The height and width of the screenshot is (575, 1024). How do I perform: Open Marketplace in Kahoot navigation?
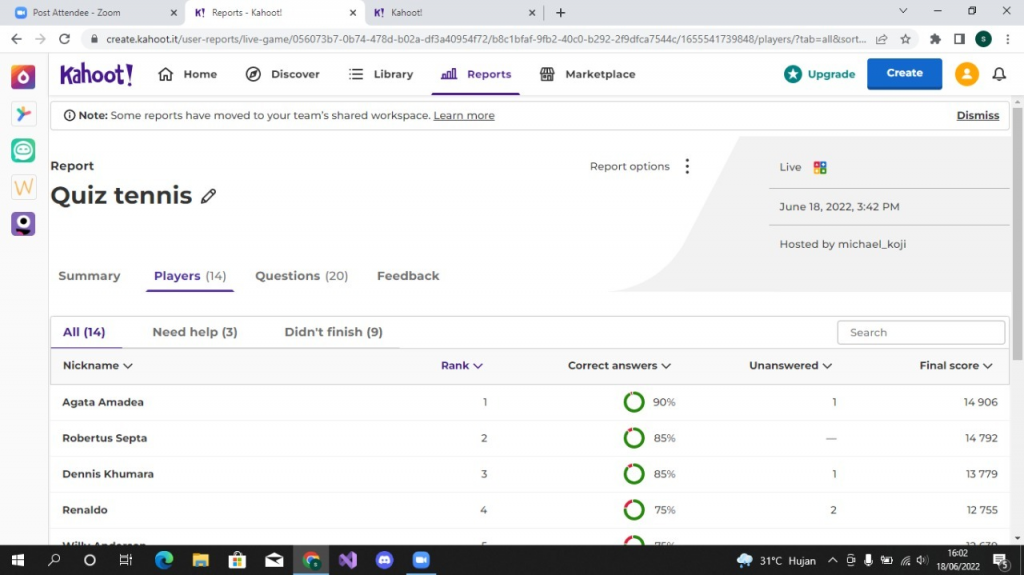[587, 74]
